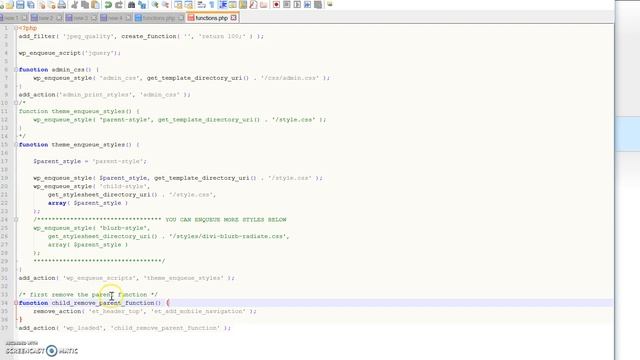Open Find dialog with binoculars icon
Viewport: 640px width, 360px height.
click(x=131, y=5)
